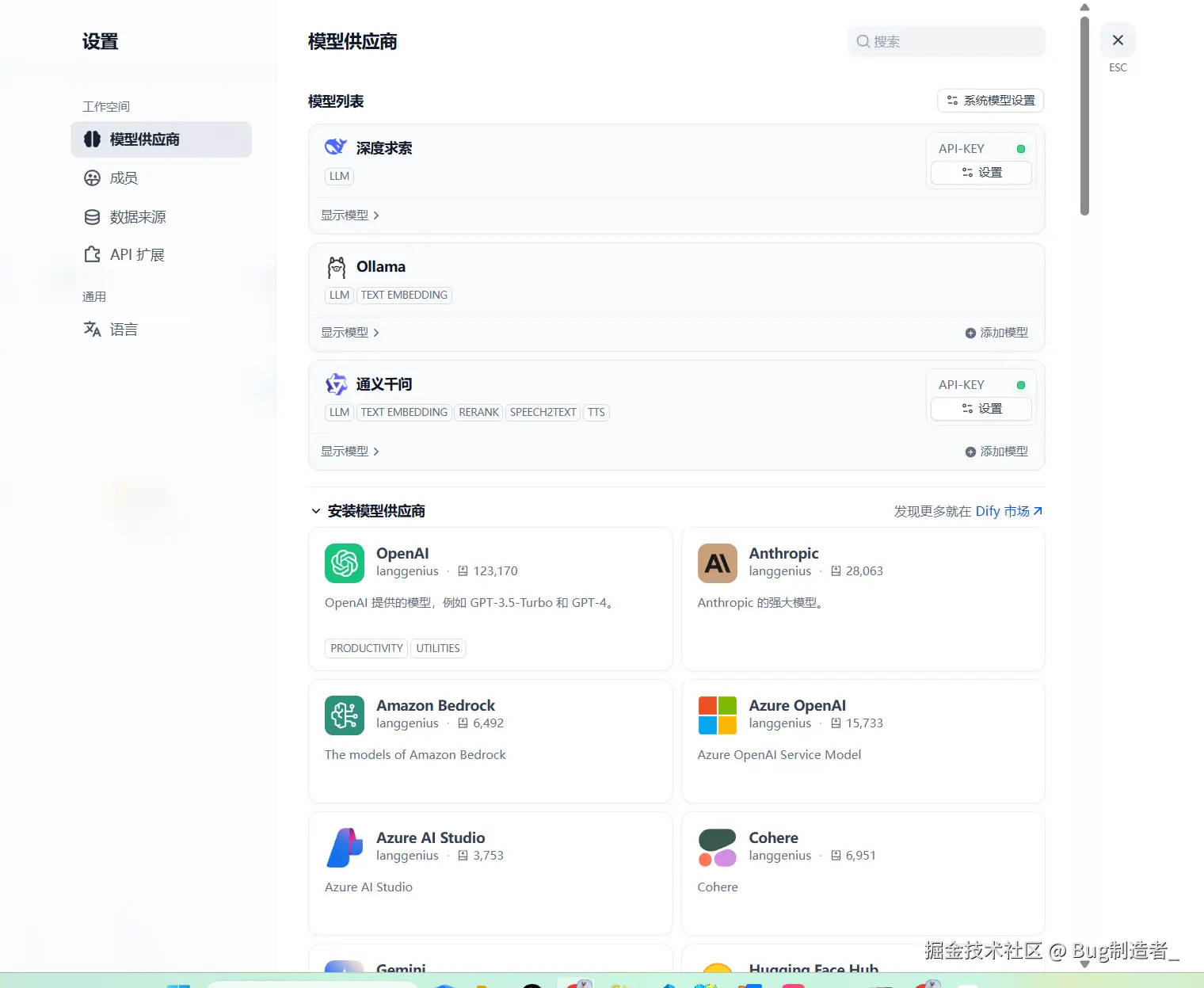The image size is (1204, 988).
Task: Click the 深度求索 whale logo
Action: [x=335, y=147]
